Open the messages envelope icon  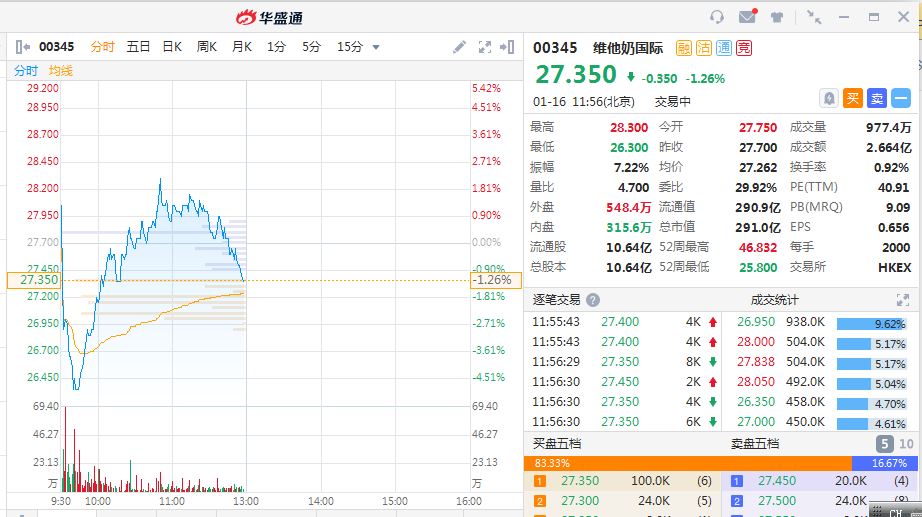[747, 16]
